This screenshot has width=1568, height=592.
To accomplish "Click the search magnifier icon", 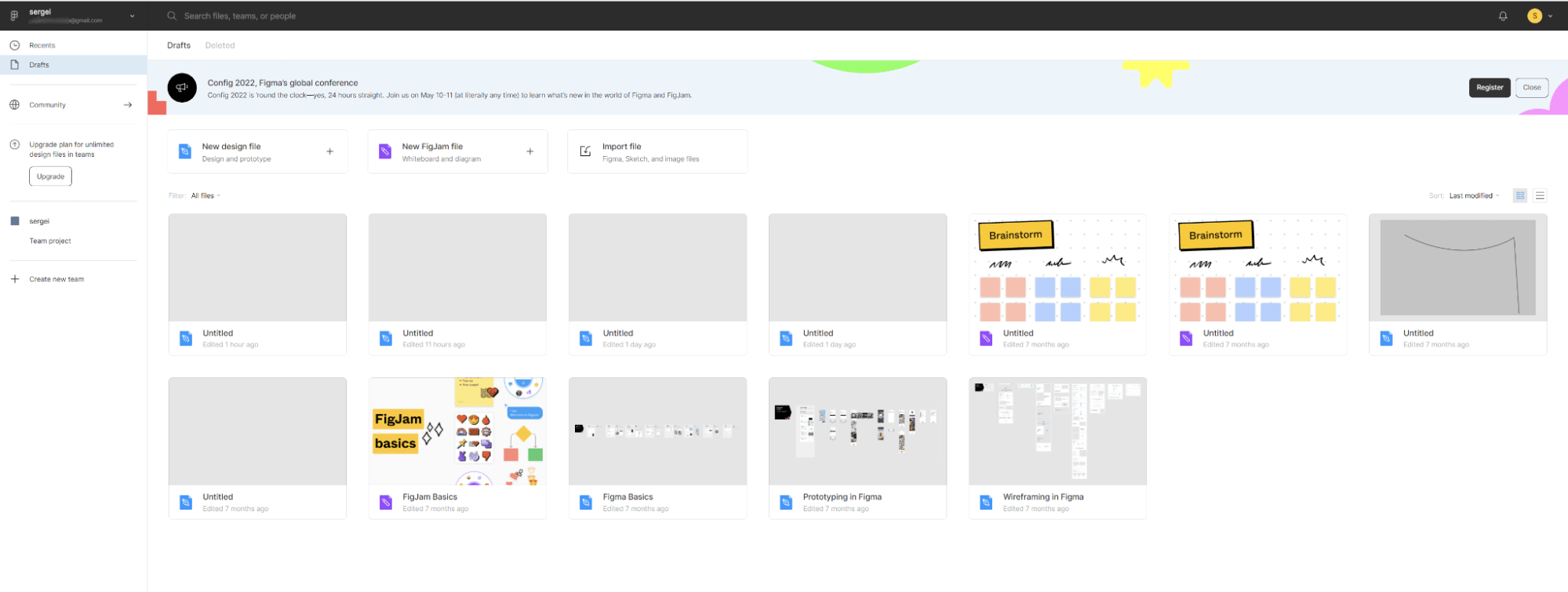I will [x=172, y=16].
